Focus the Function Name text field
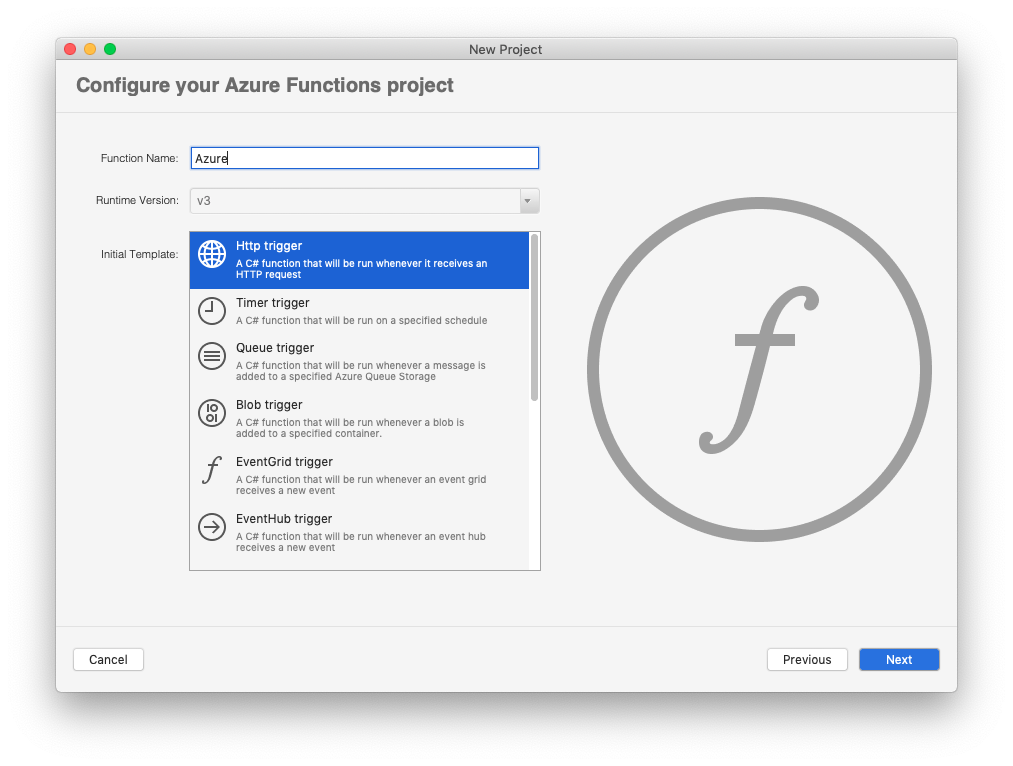This screenshot has height=766, width=1013. click(x=365, y=158)
